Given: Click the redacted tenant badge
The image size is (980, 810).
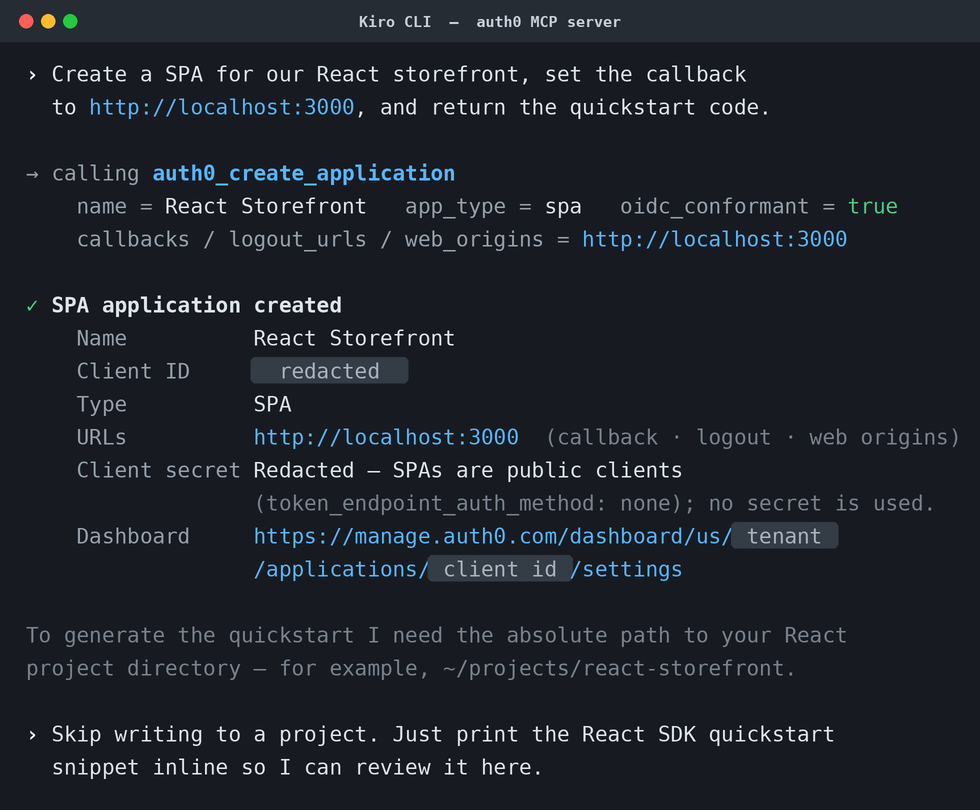Looking at the screenshot, I should (x=784, y=536).
